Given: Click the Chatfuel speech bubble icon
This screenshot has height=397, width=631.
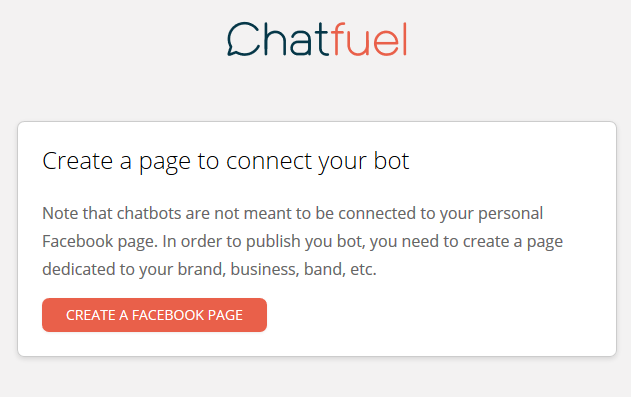Looking at the screenshot, I should point(243,39).
